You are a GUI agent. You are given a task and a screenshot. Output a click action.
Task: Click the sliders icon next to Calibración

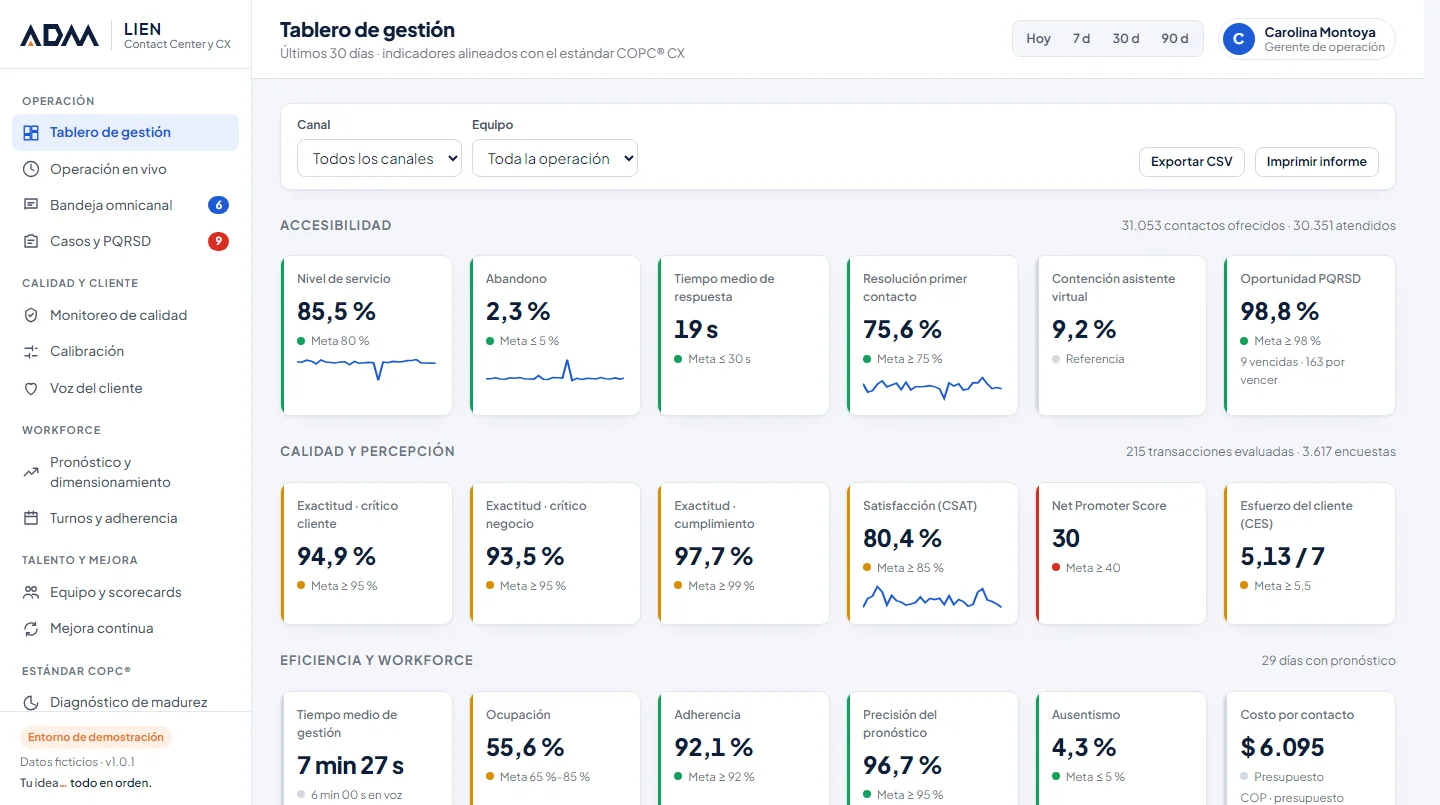click(31, 351)
